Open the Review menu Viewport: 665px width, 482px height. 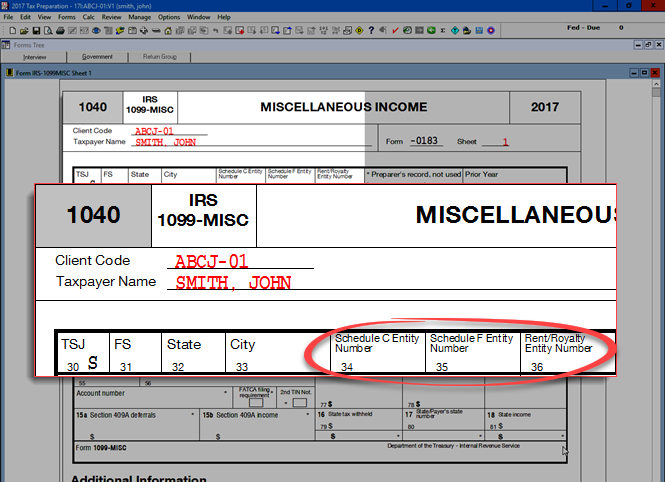(113, 17)
